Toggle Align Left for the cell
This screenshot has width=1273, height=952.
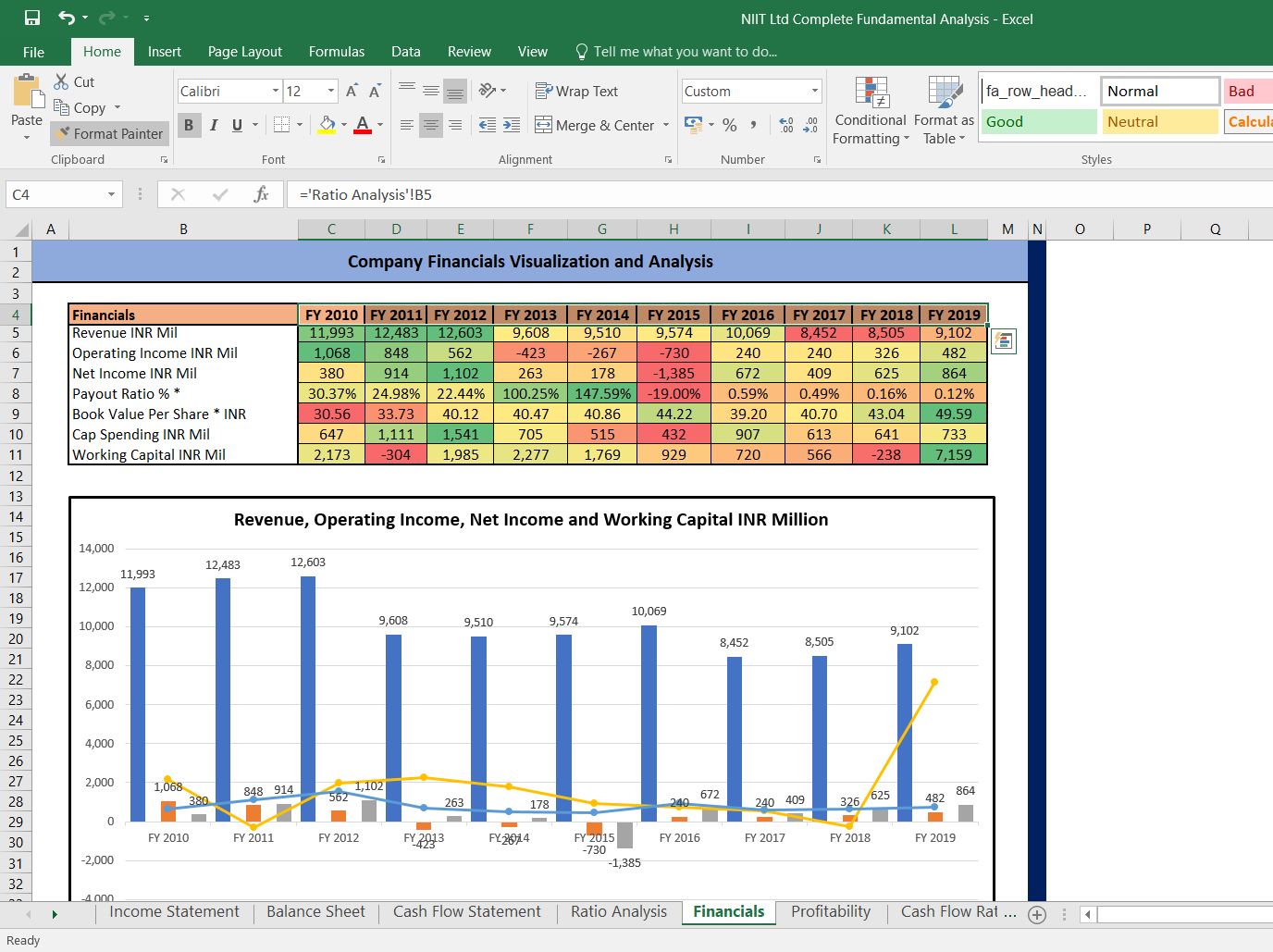click(x=407, y=125)
